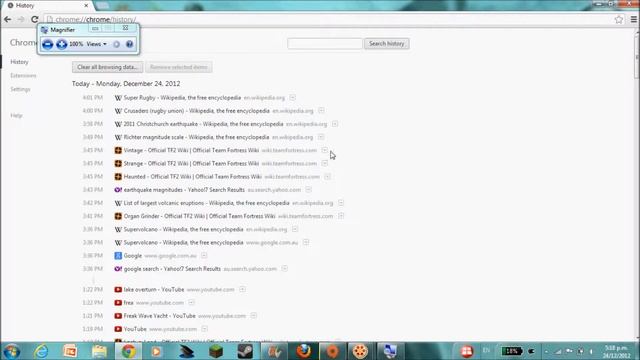
Task: Click the History browser tab
Action: pos(47,5)
